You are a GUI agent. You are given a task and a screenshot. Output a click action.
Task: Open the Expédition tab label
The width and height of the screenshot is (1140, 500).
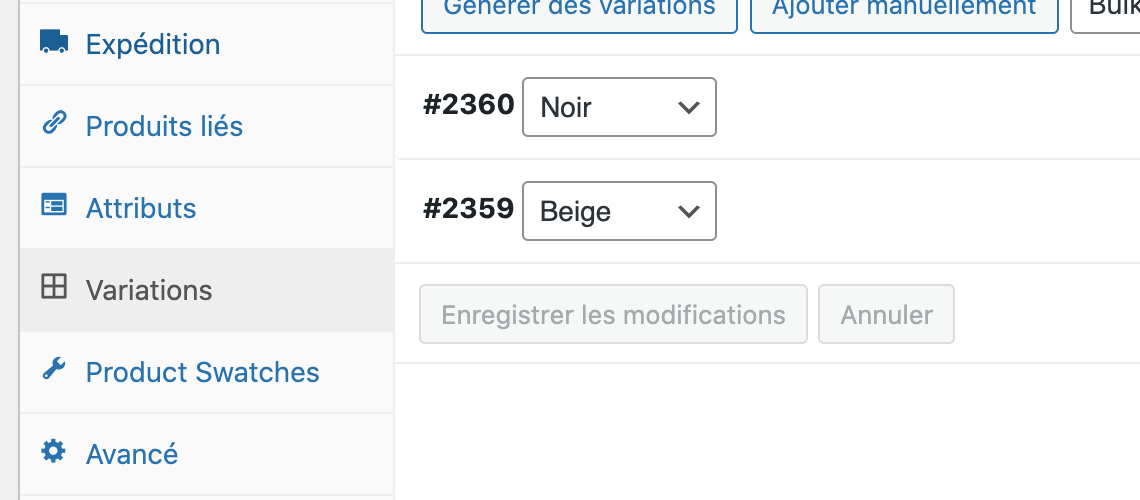point(153,44)
